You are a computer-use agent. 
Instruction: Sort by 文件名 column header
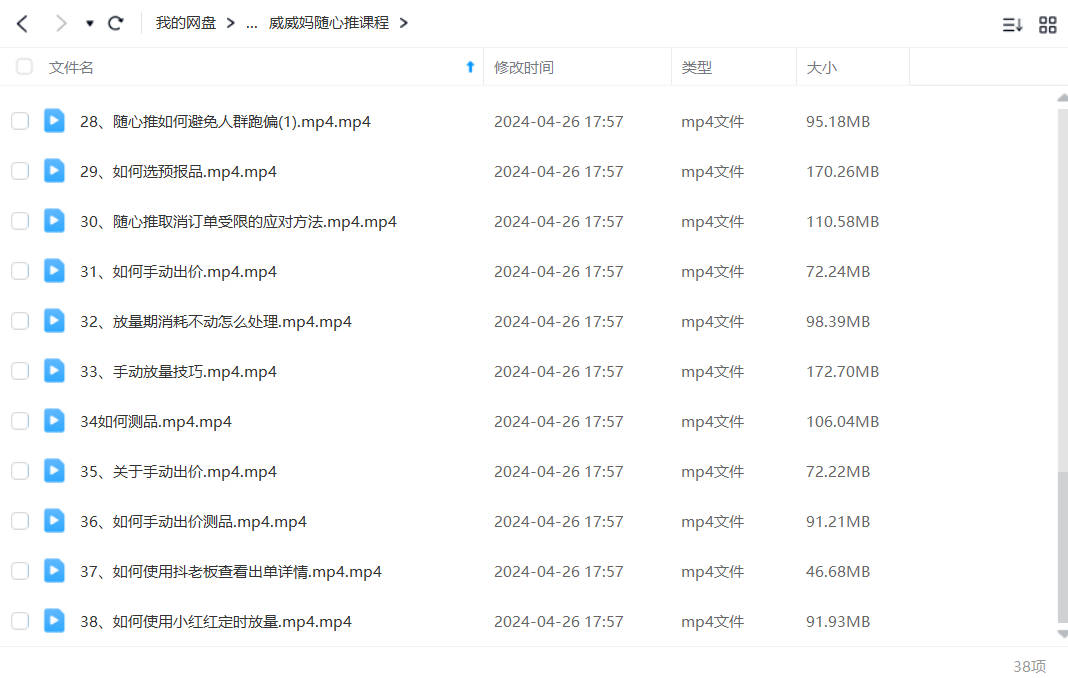coord(71,67)
